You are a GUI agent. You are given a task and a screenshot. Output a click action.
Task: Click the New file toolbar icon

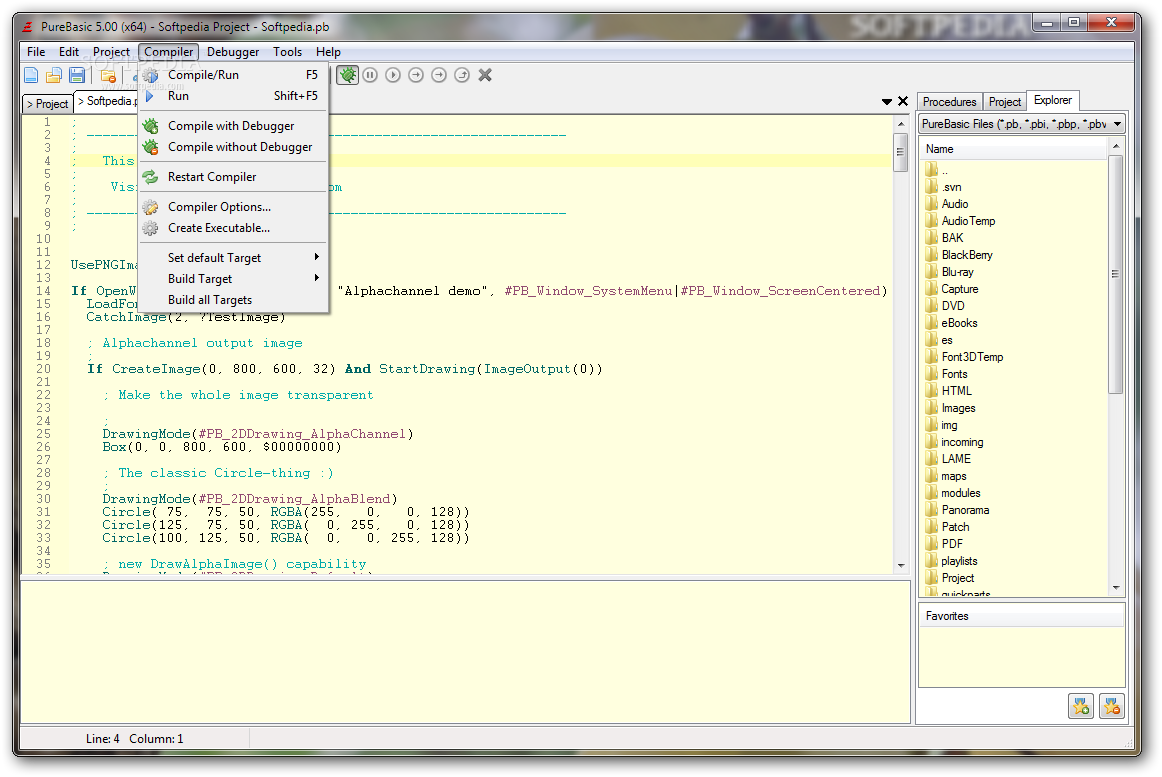point(31,75)
